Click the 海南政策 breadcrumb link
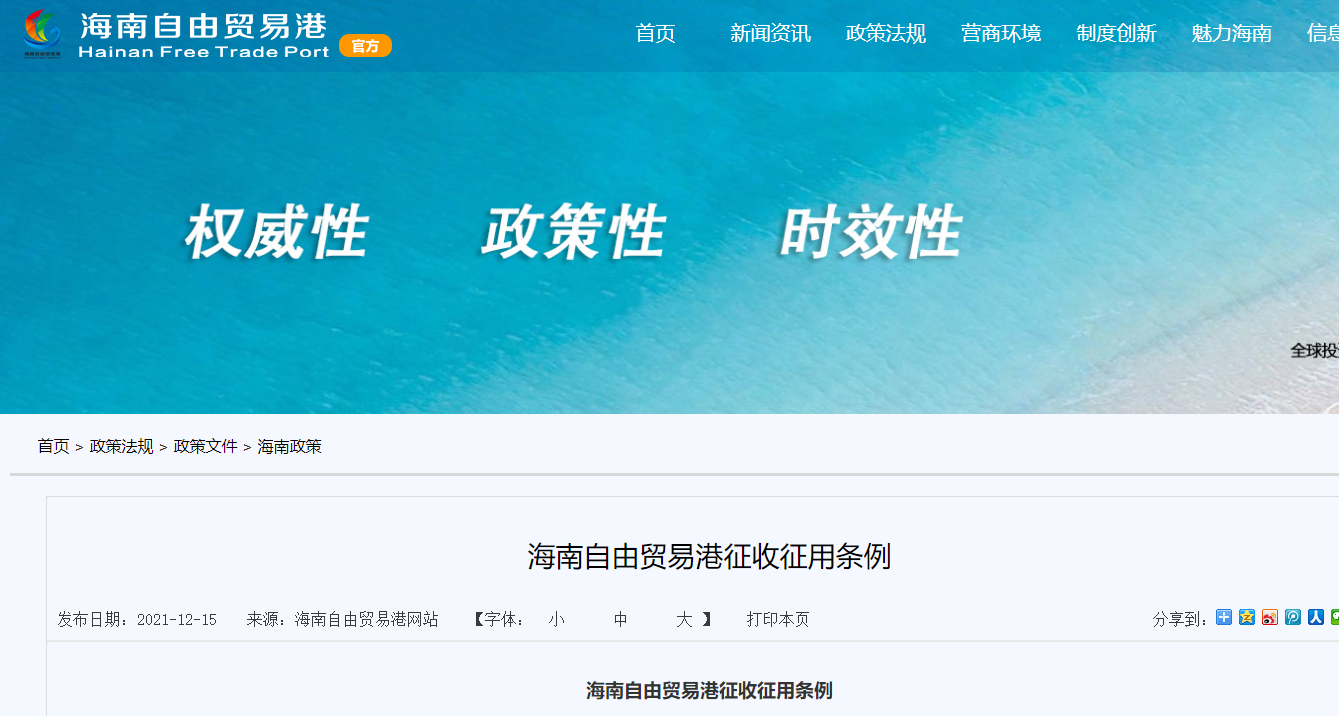This screenshot has width=1339, height=716. (x=290, y=446)
